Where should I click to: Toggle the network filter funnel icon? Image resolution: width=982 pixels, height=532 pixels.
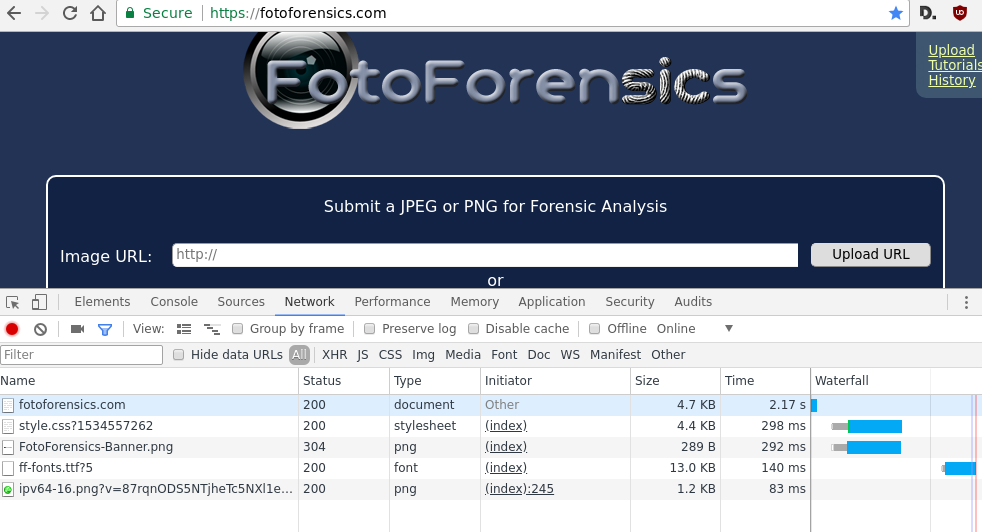point(104,329)
